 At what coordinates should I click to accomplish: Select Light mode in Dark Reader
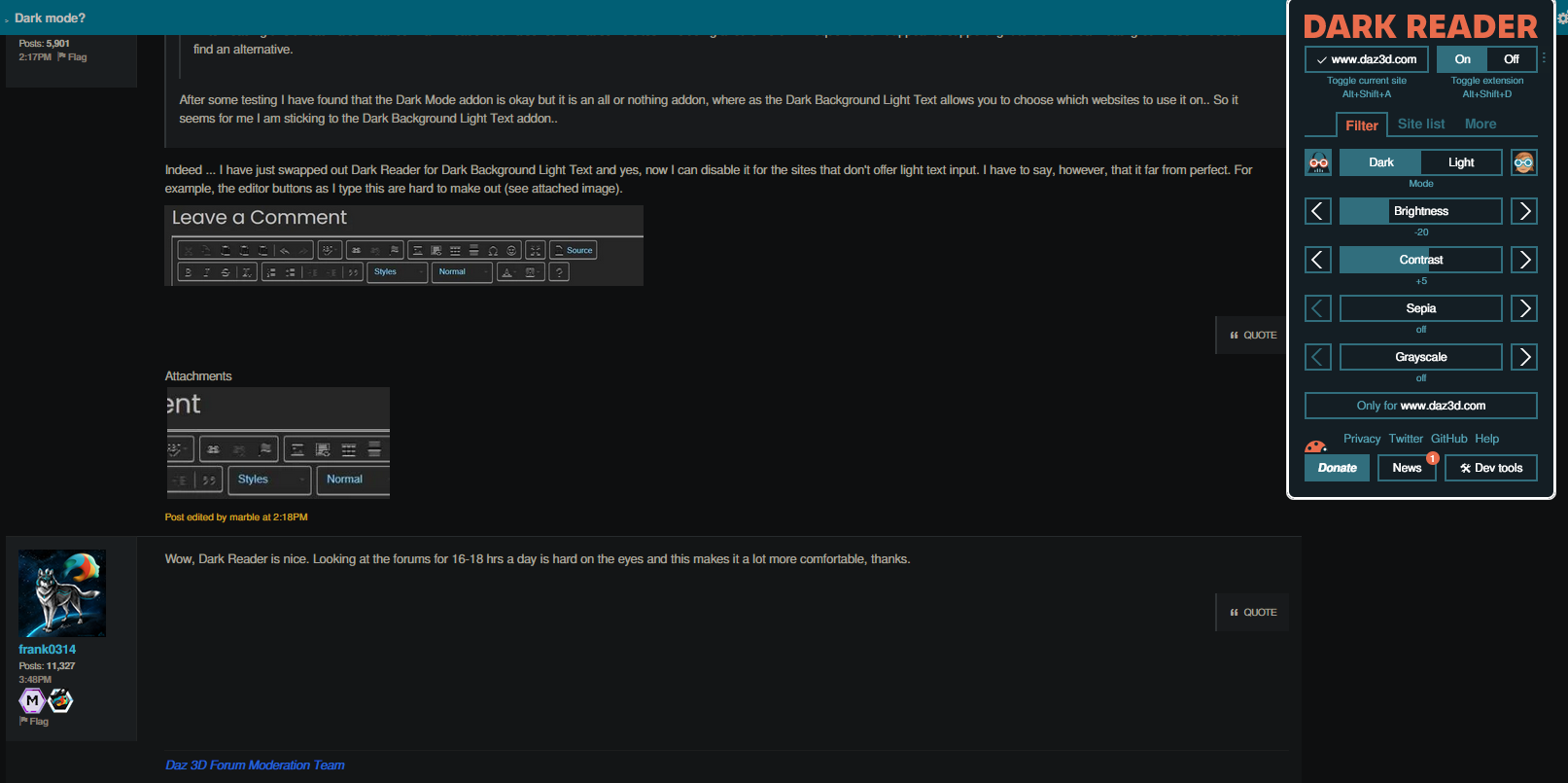pyautogui.click(x=1461, y=162)
